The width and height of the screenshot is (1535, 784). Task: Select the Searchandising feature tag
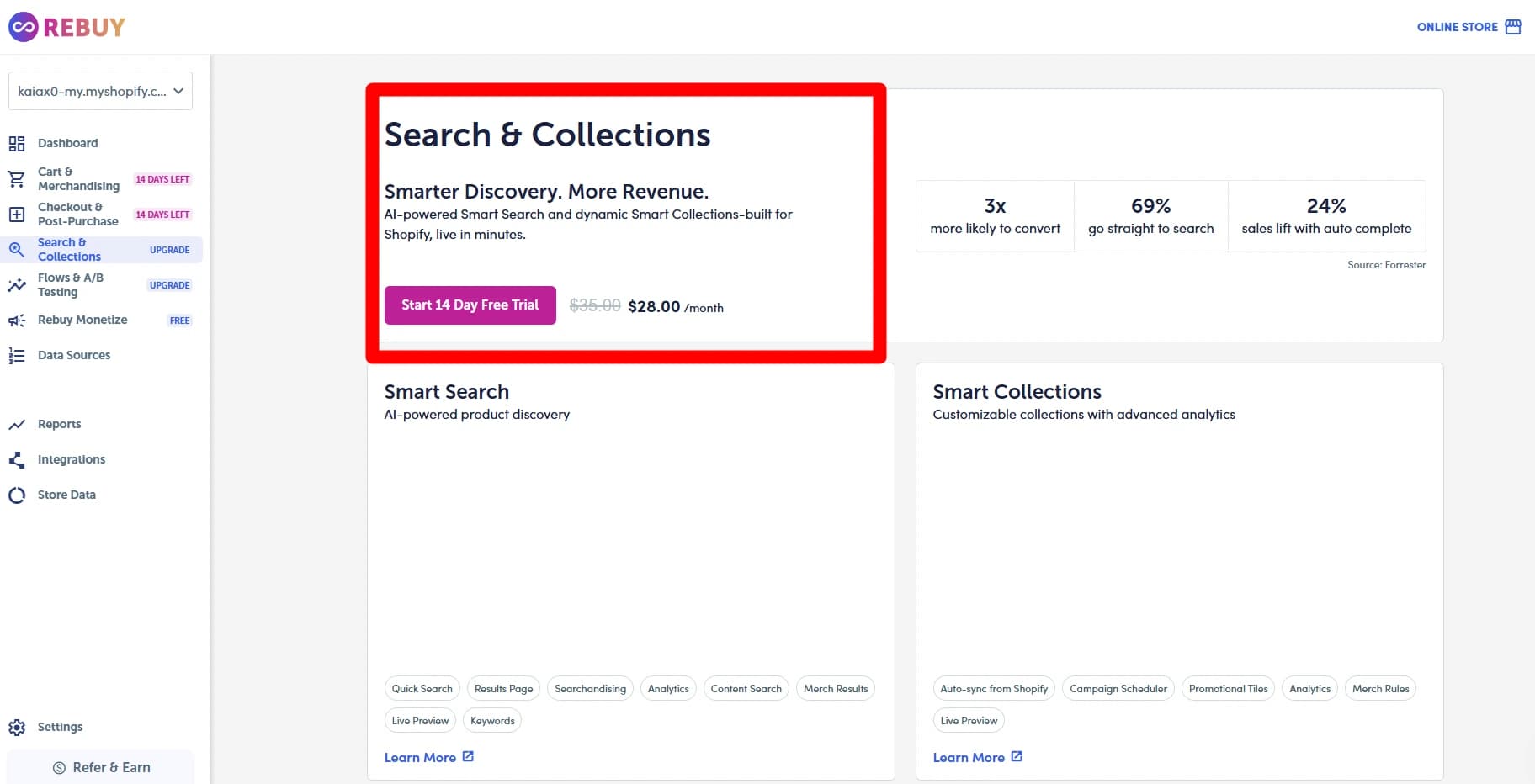tap(591, 689)
